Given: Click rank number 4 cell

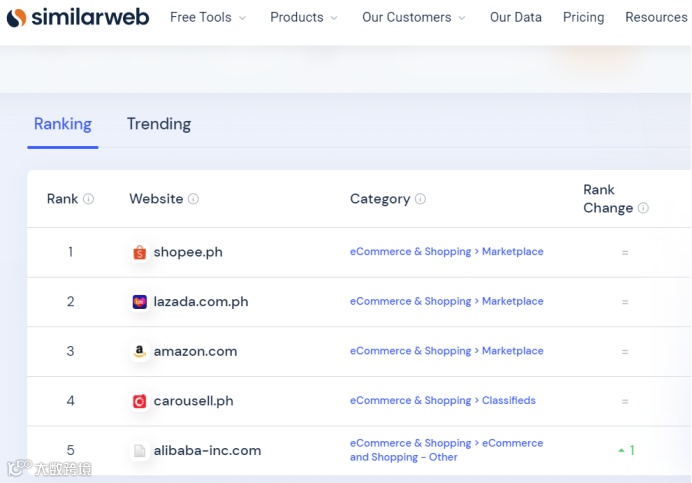Looking at the screenshot, I should 70,401.
